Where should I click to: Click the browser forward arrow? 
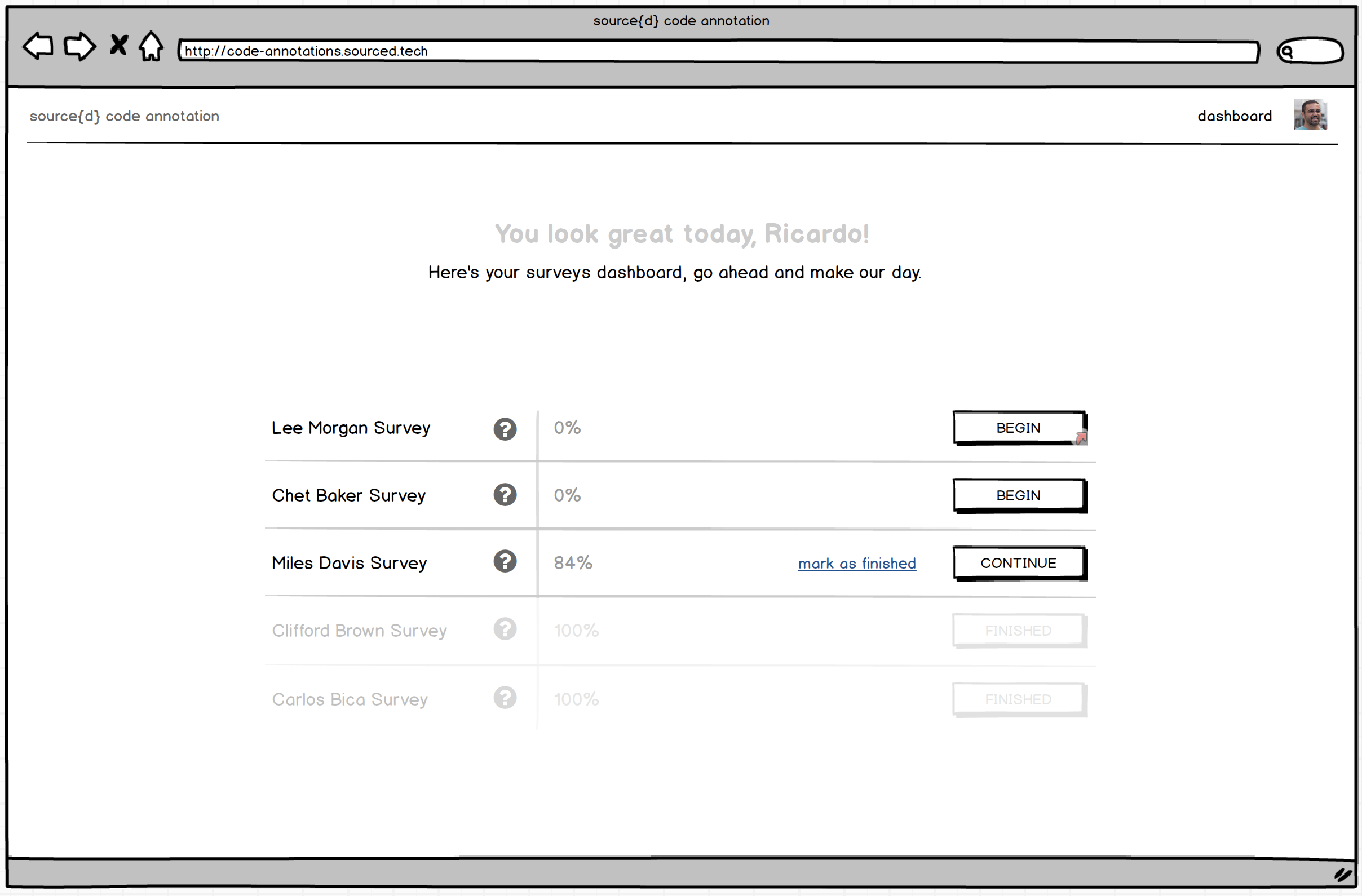(x=79, y=46)
